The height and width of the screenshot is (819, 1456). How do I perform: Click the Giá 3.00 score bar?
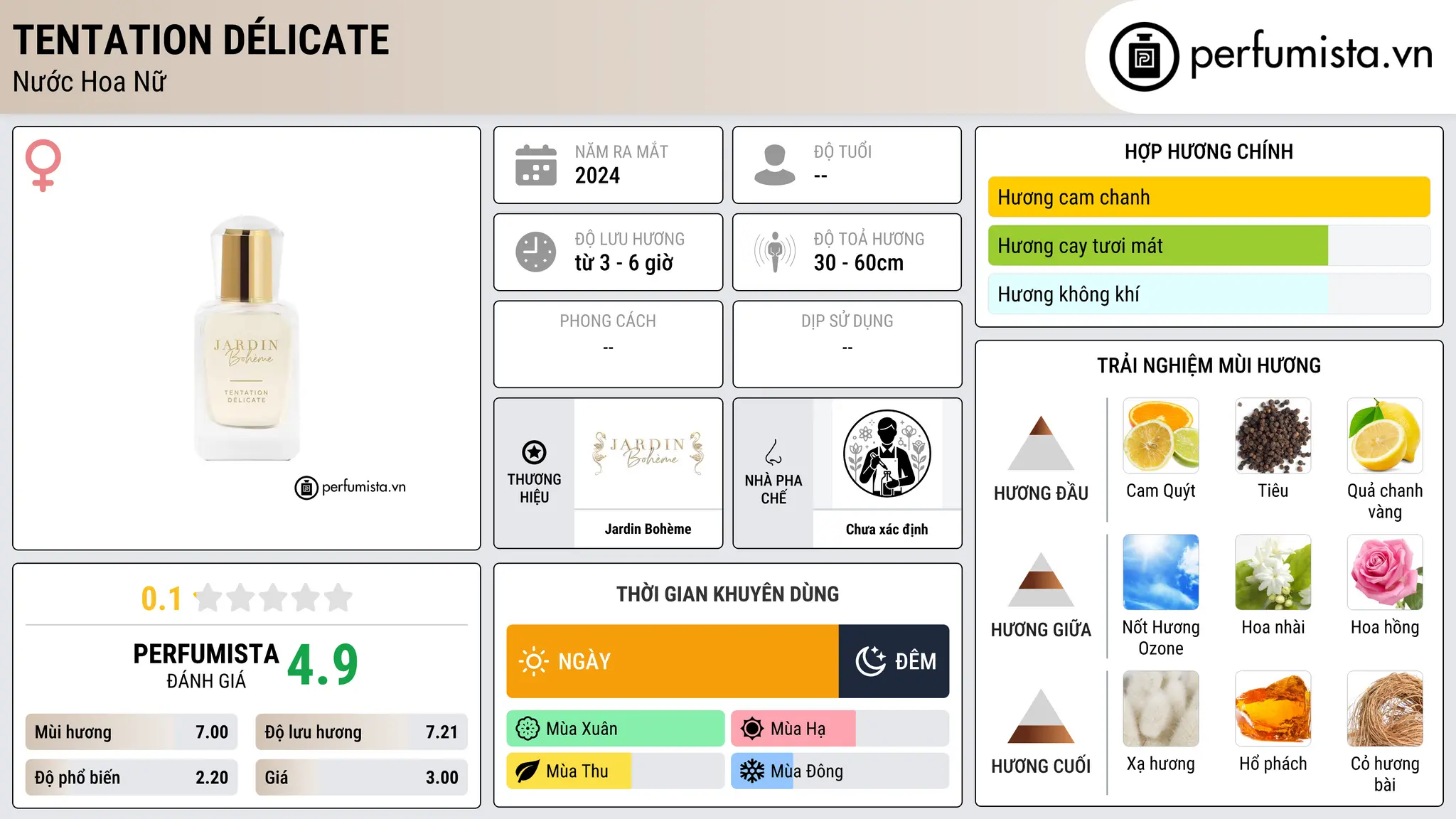coord(361,777)
